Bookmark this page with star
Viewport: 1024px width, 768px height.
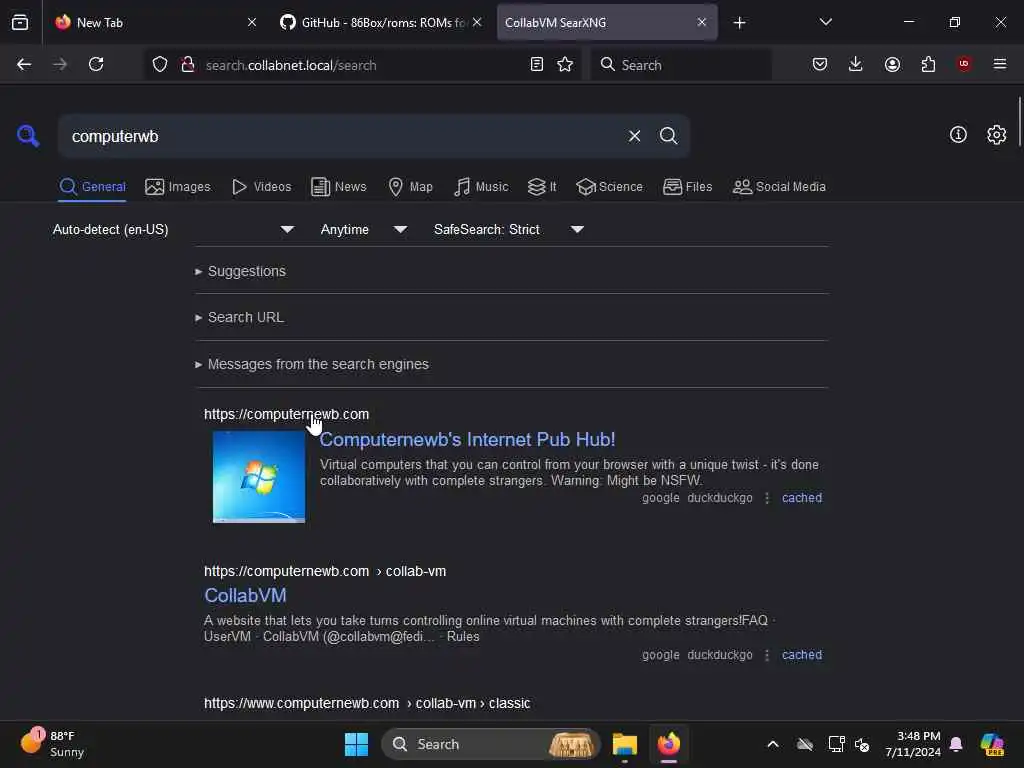pos(565,64)
